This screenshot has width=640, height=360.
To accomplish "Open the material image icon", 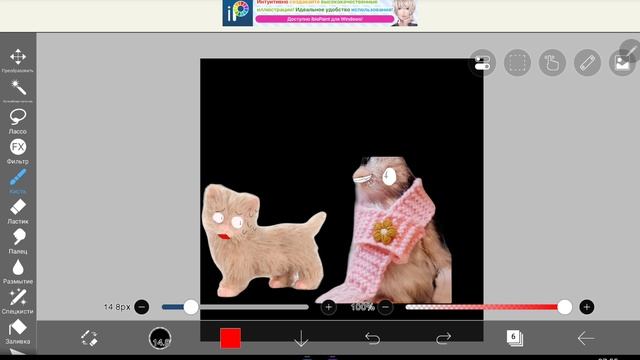I will click(622, 63).
